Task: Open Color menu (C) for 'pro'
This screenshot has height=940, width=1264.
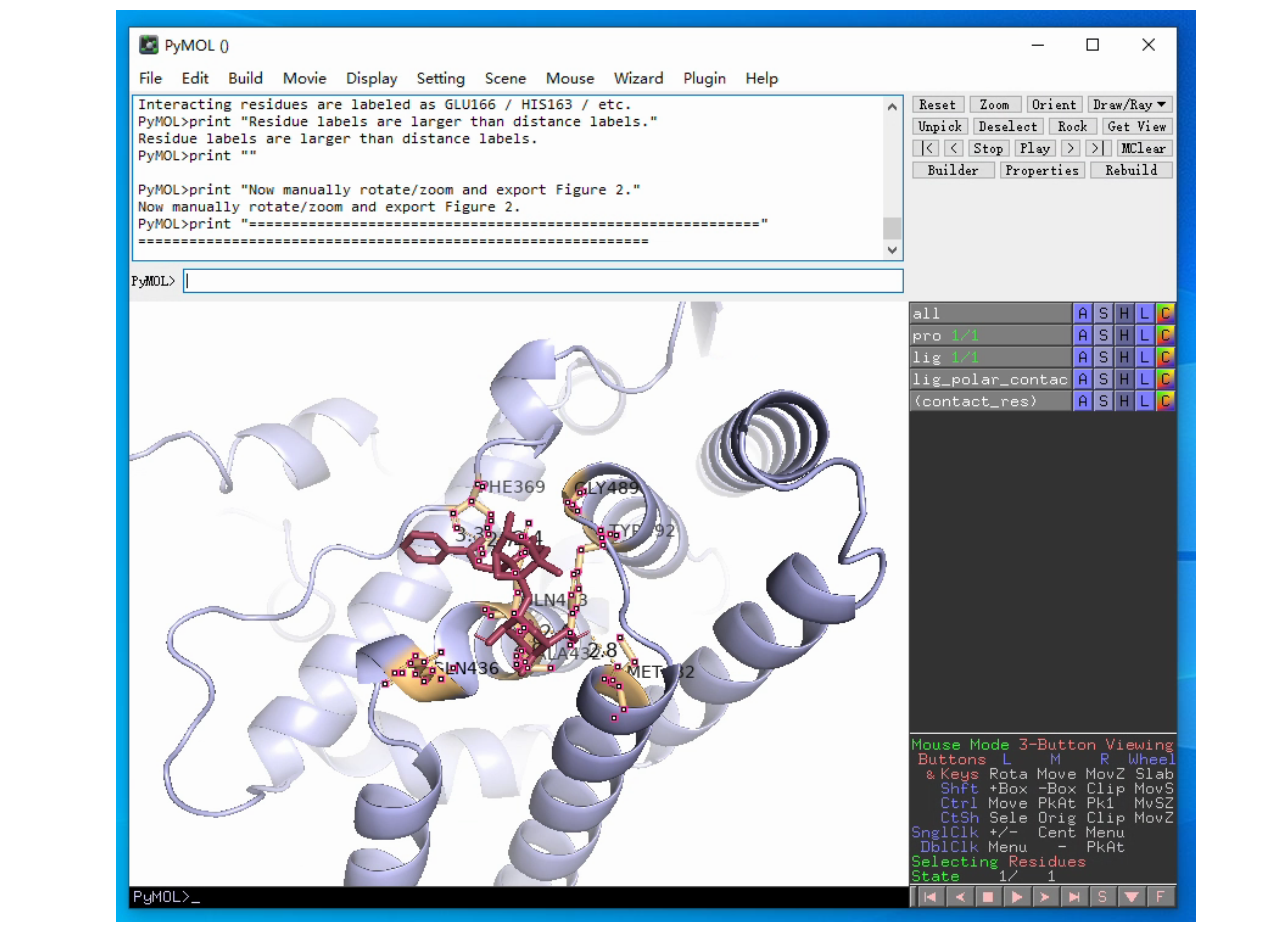Action: click(1165, 335)
